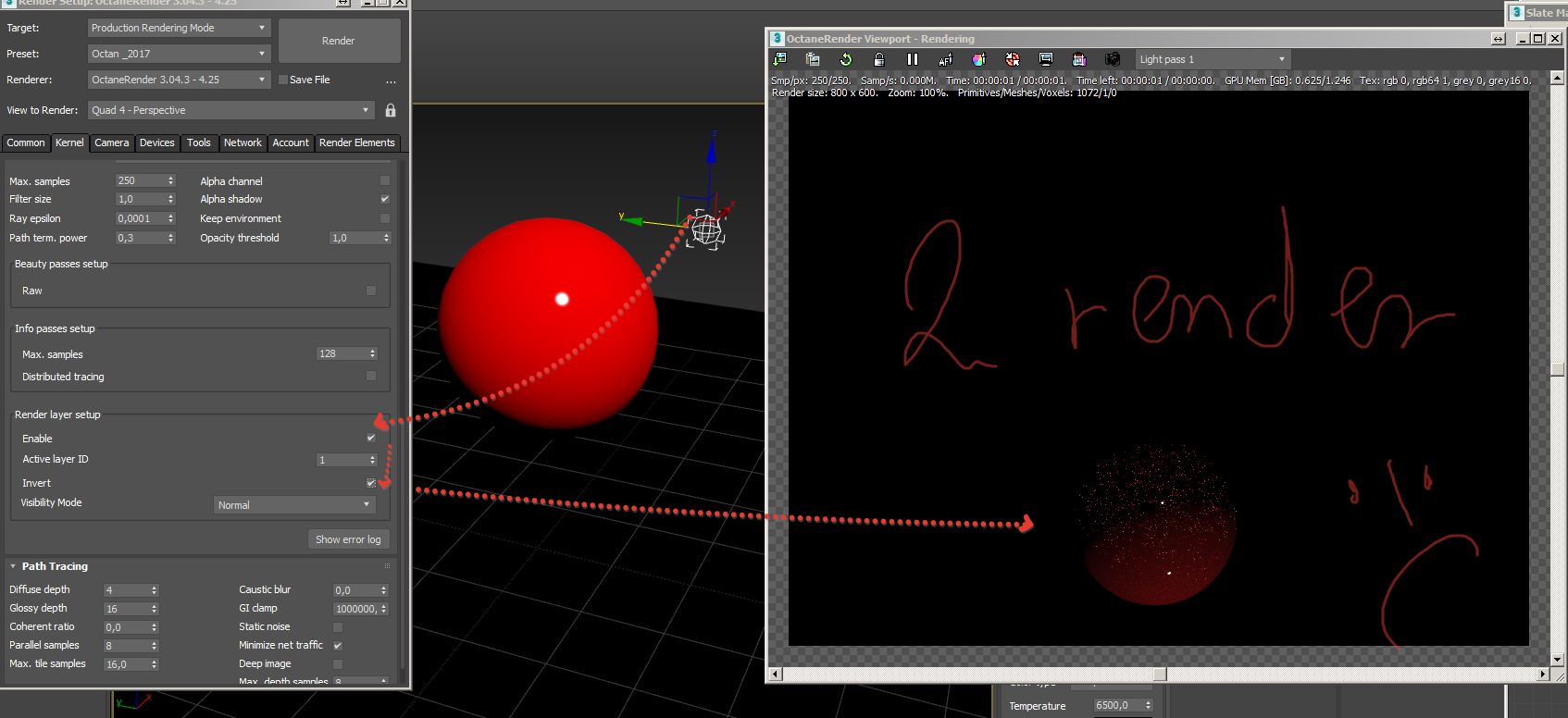The image size is (1568, 718).
Task: Click the ellipsis button next to Save File
Action: (391, 80)
